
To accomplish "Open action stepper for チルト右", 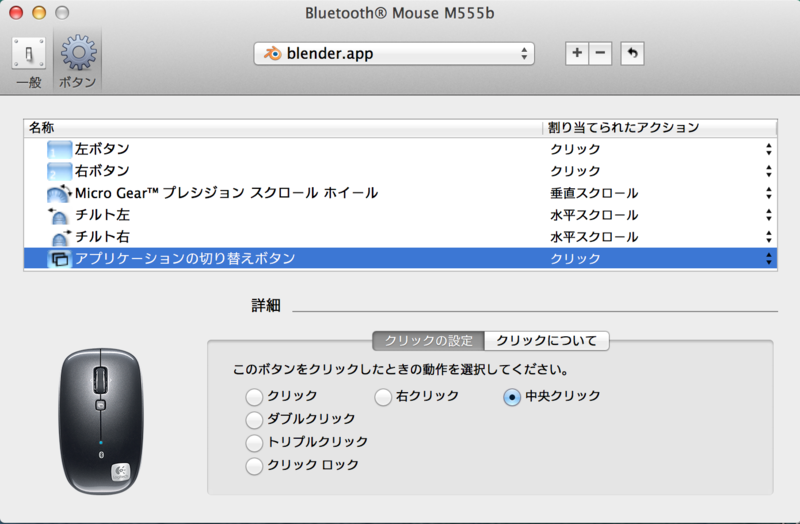I will [768, 237].
